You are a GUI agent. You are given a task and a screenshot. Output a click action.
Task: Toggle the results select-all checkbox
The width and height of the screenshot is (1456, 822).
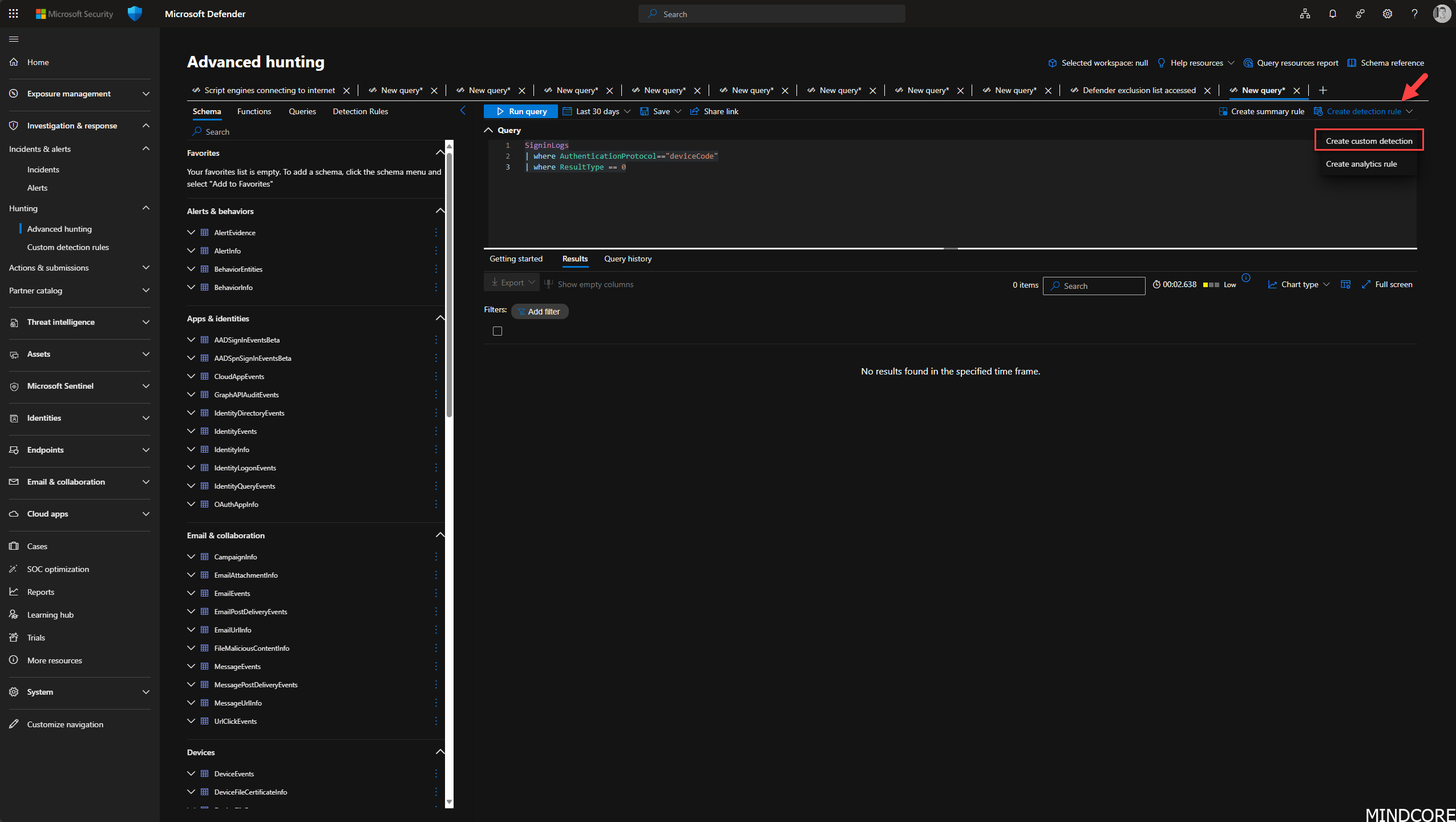point(498,331)
